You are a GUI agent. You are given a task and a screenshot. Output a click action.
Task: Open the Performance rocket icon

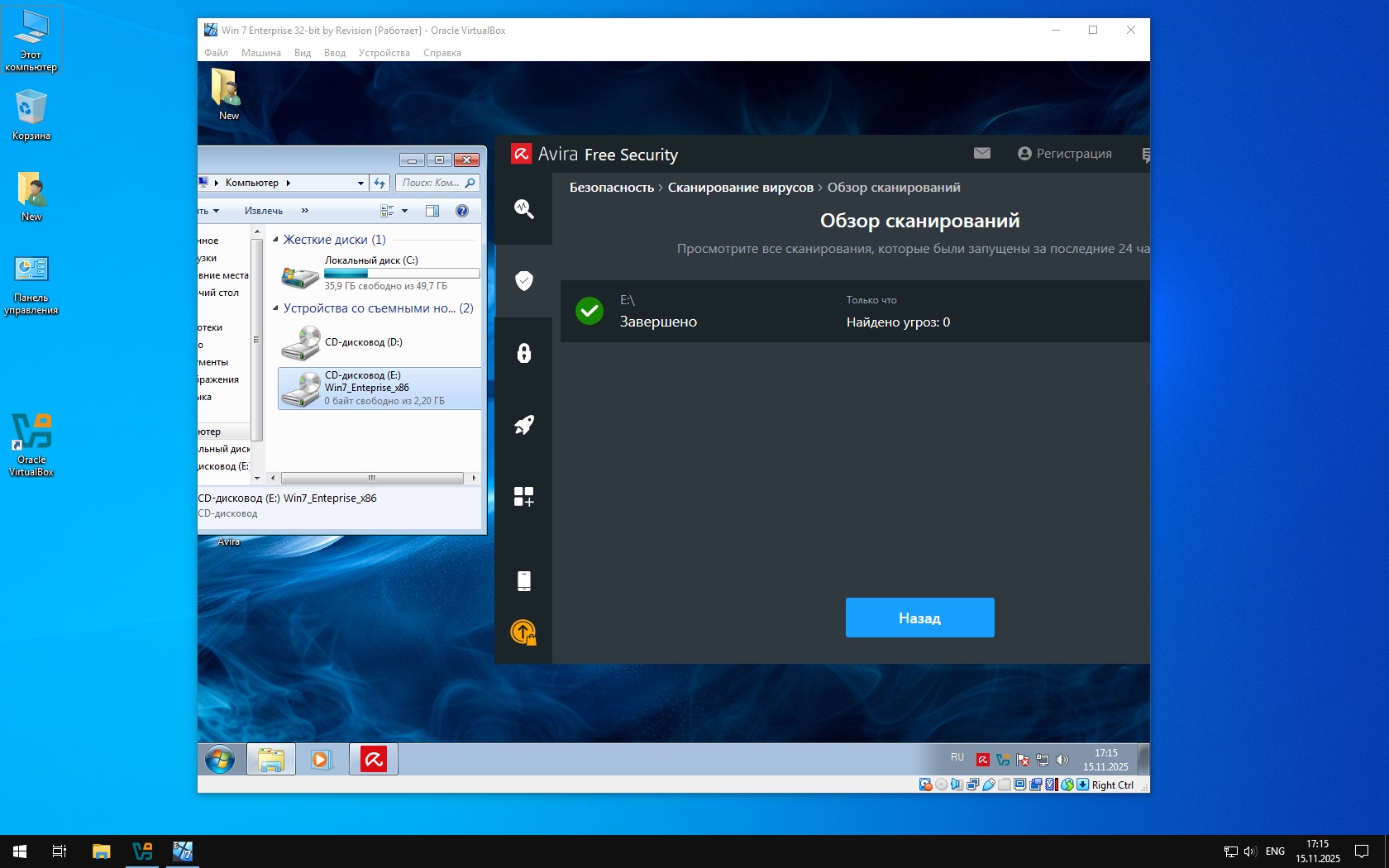523,425
